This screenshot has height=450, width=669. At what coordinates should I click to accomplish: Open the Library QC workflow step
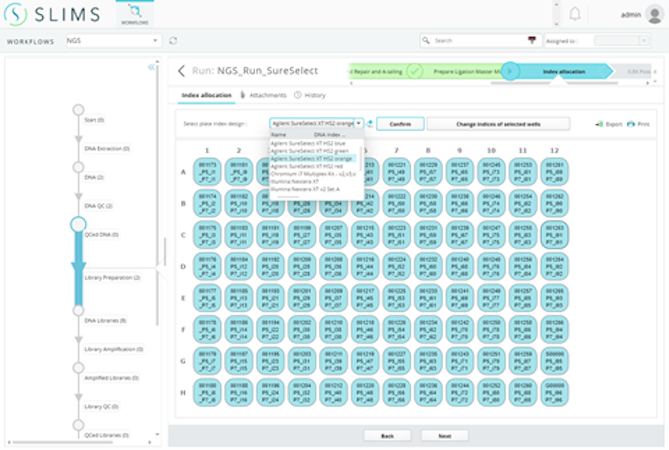tap(101, 406)
